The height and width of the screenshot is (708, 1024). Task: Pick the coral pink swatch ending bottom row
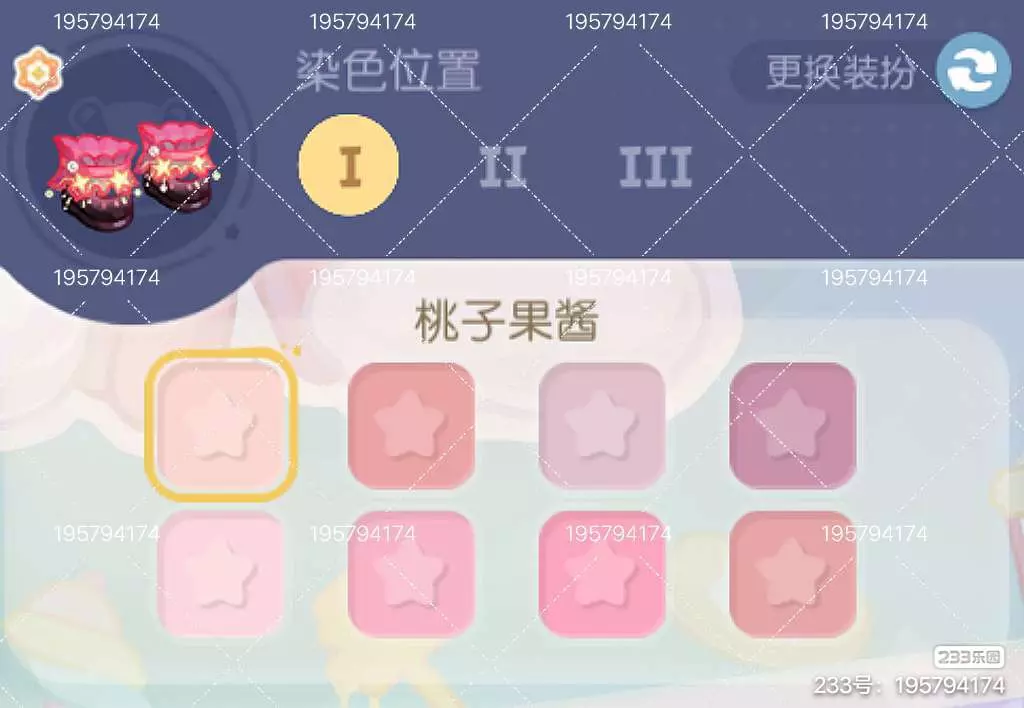click(792, 573)
